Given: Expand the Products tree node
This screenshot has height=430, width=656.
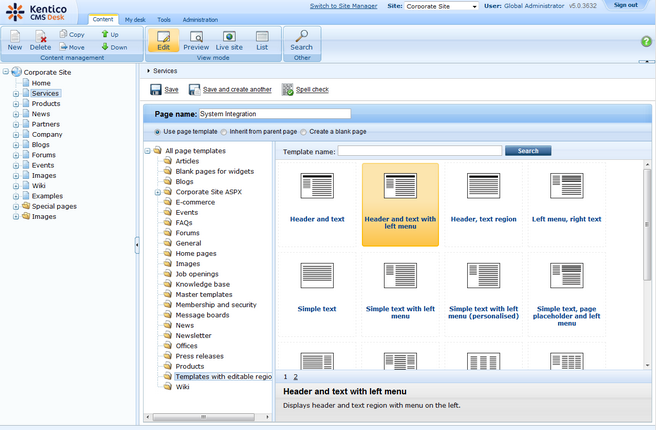Looking at the screenshot, I should tap(16, 104).
